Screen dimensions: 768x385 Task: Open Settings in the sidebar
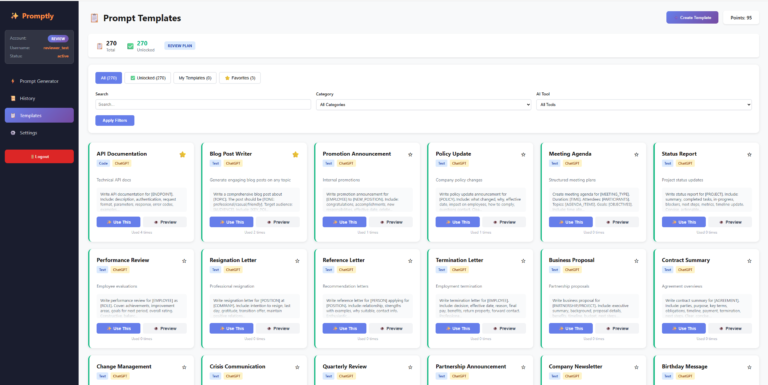coord(39,133)
